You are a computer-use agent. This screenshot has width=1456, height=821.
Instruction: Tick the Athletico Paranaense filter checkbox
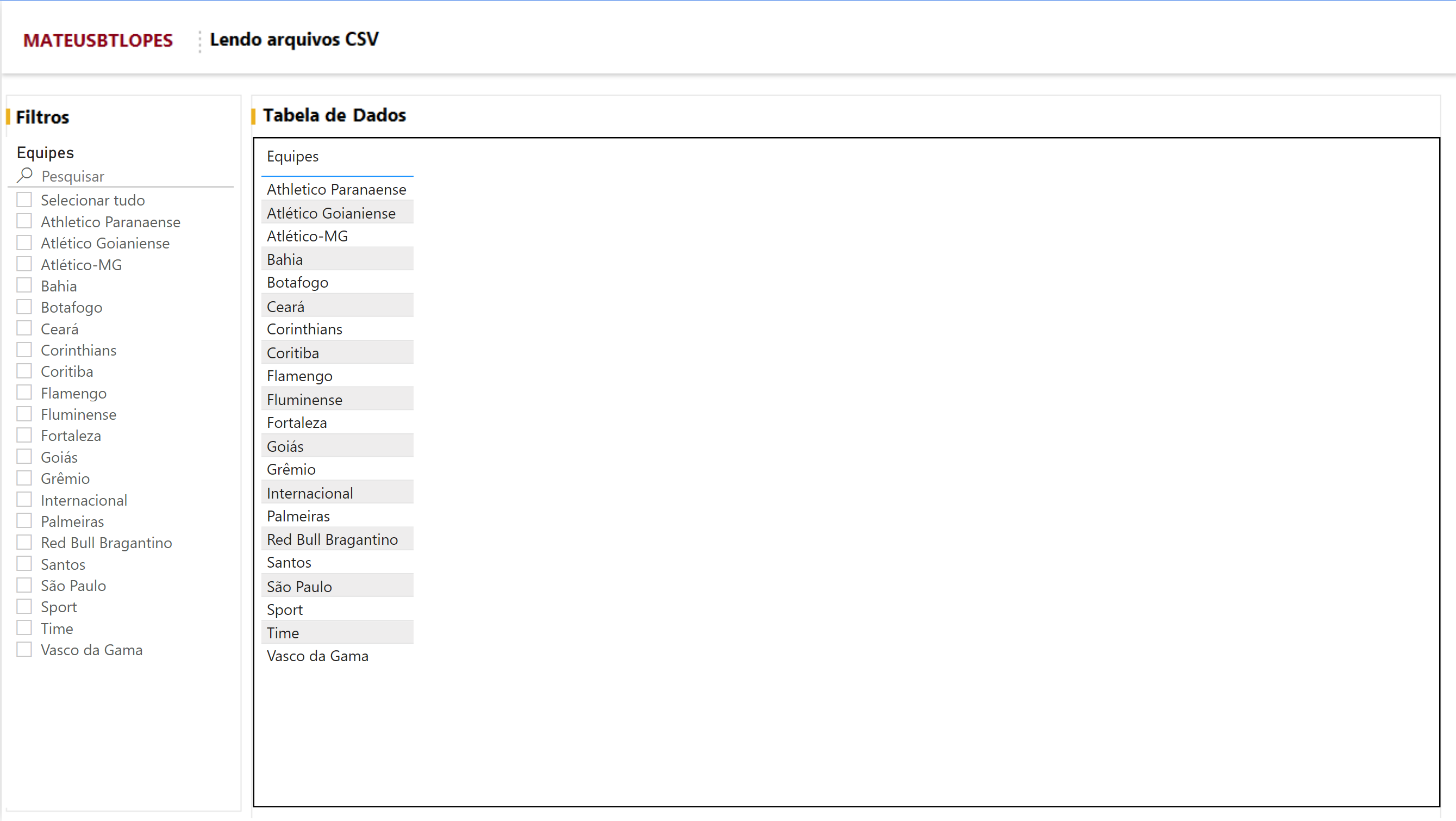[x=24, y=221]
